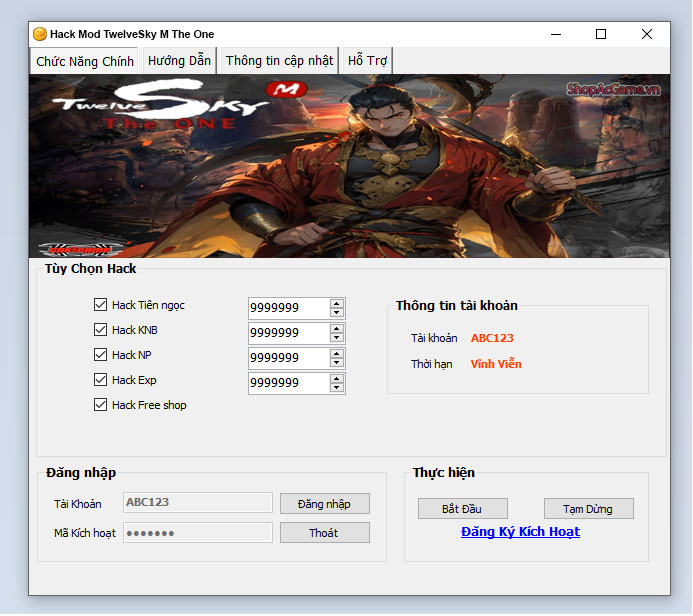Click the Vĩnh Viễn expiry text
Screen dimensions: 693x616
click(496, 364)
